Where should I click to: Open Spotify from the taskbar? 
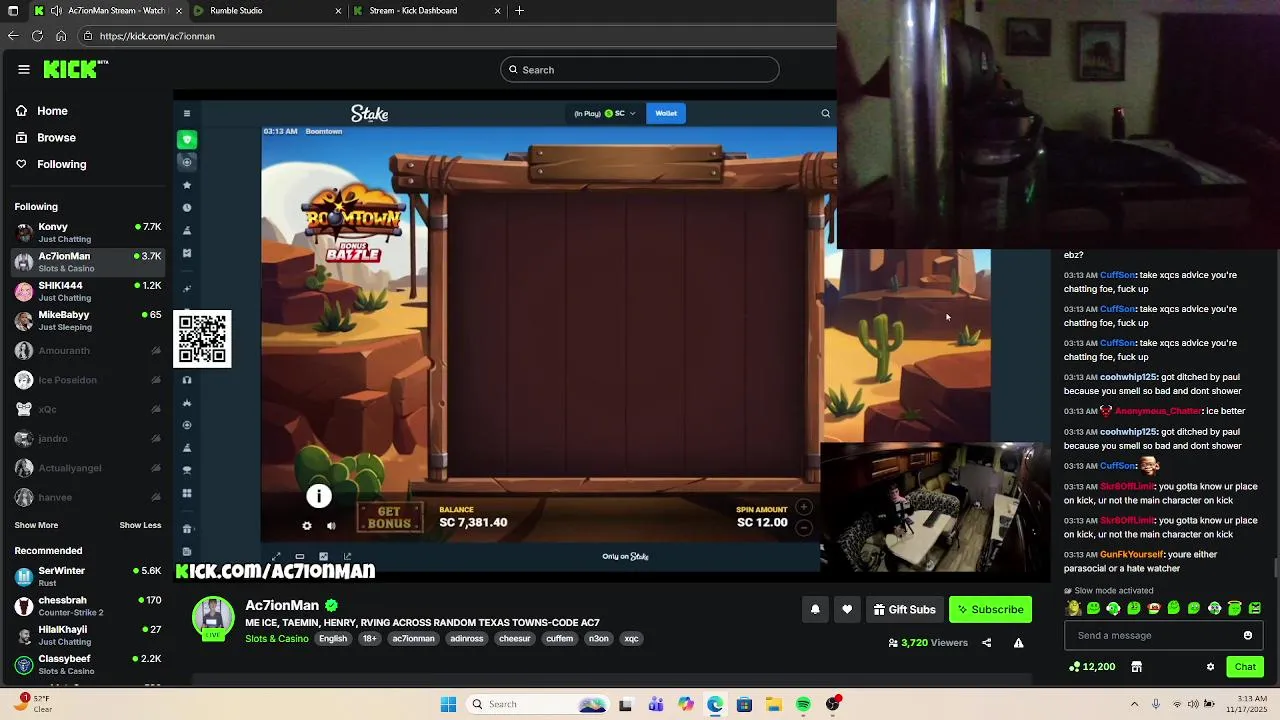[x=803, y=704]
